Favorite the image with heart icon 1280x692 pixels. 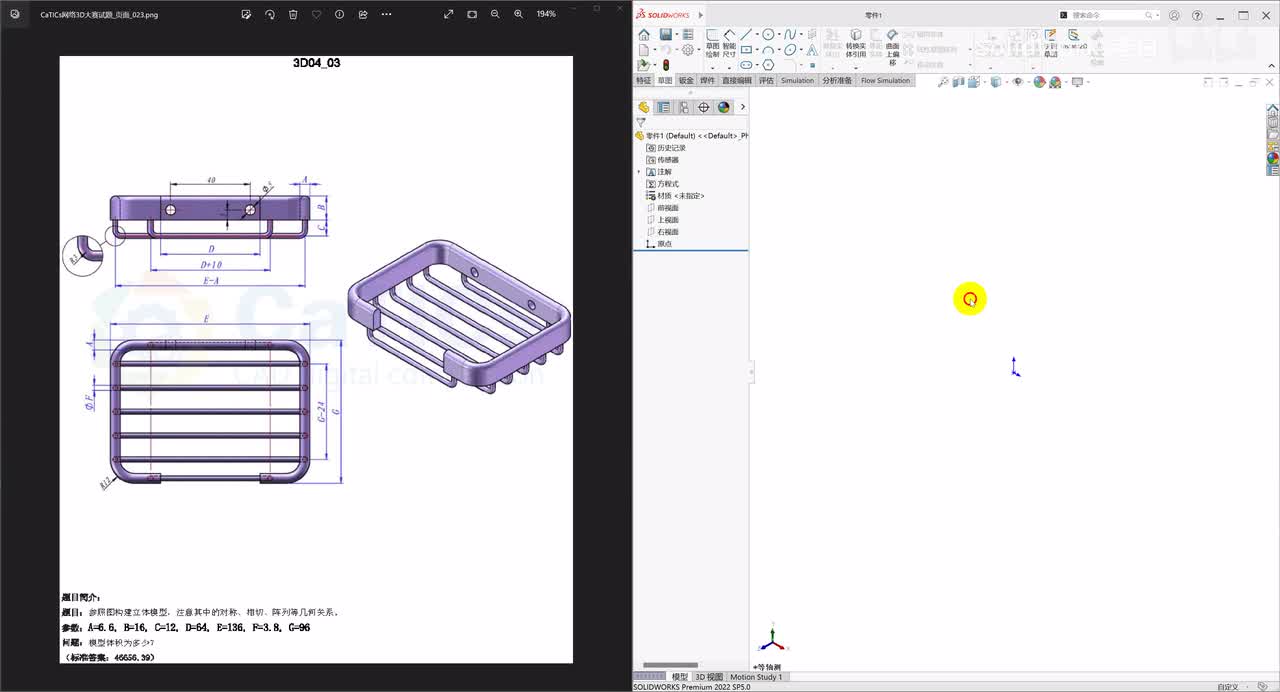tap(316, 14)
